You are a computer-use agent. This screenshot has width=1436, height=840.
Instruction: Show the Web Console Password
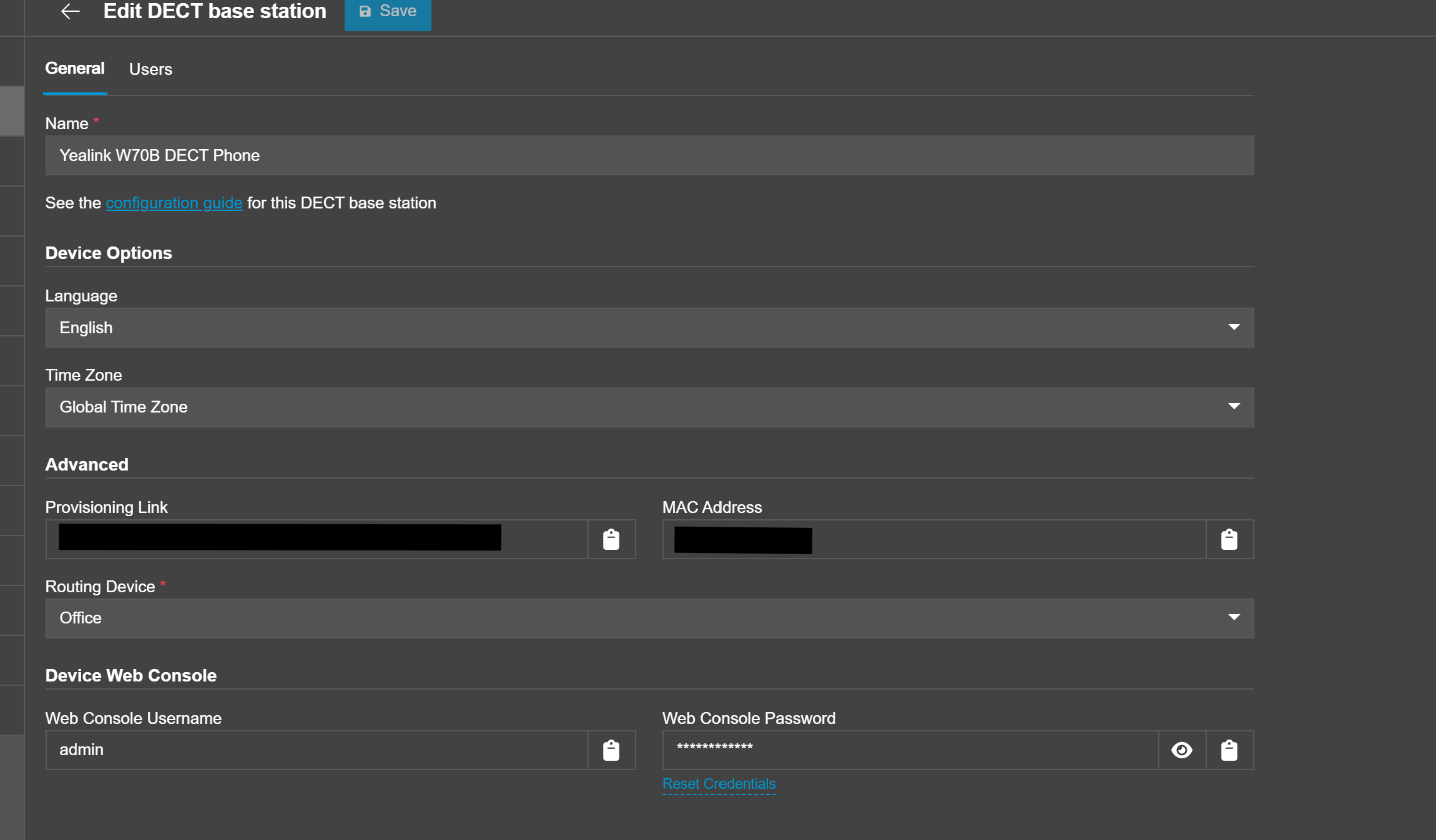(1181, 750)
